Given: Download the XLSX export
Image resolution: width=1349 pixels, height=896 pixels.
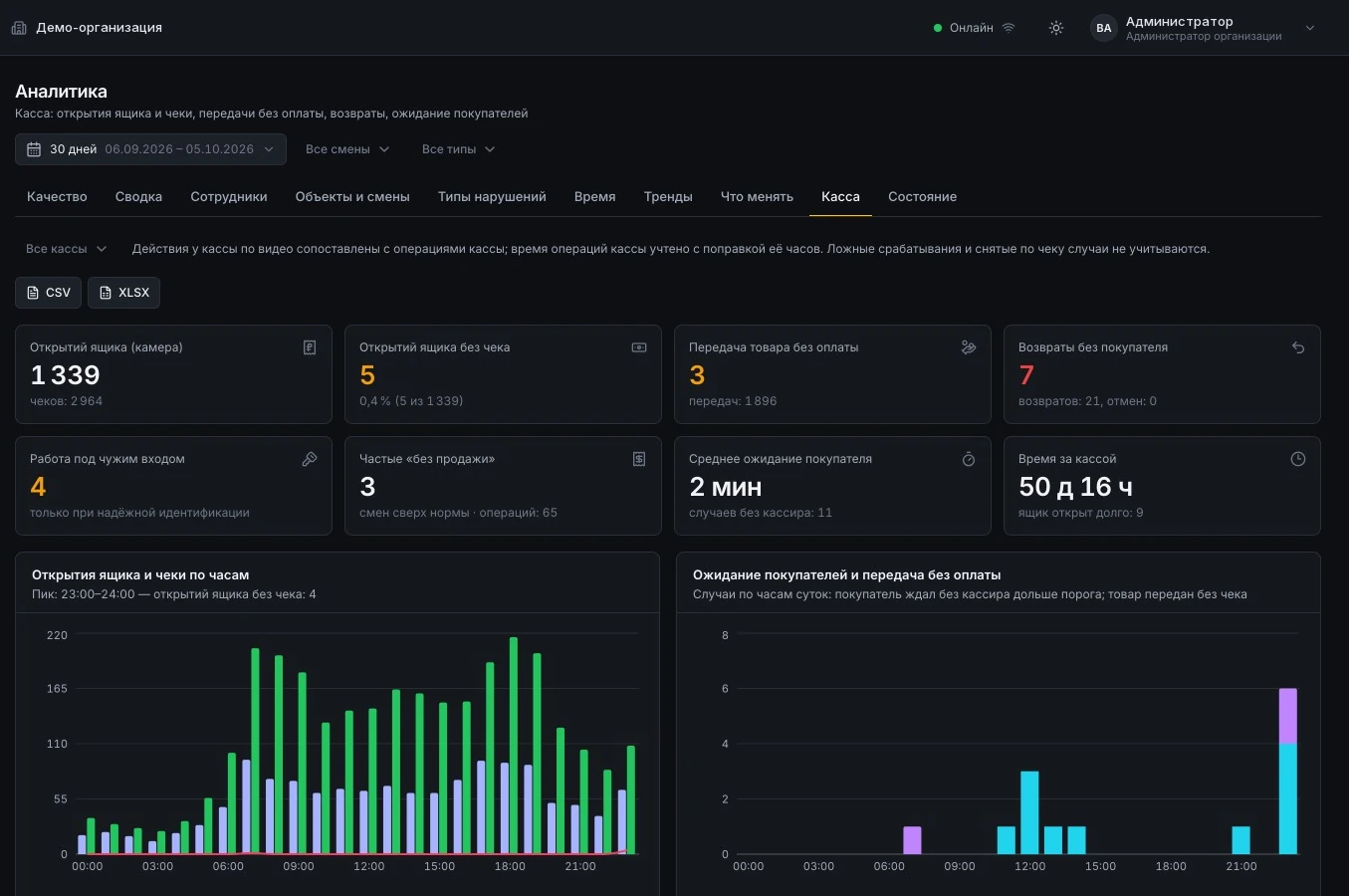Looking at the screenshot, I should point(123,293).
